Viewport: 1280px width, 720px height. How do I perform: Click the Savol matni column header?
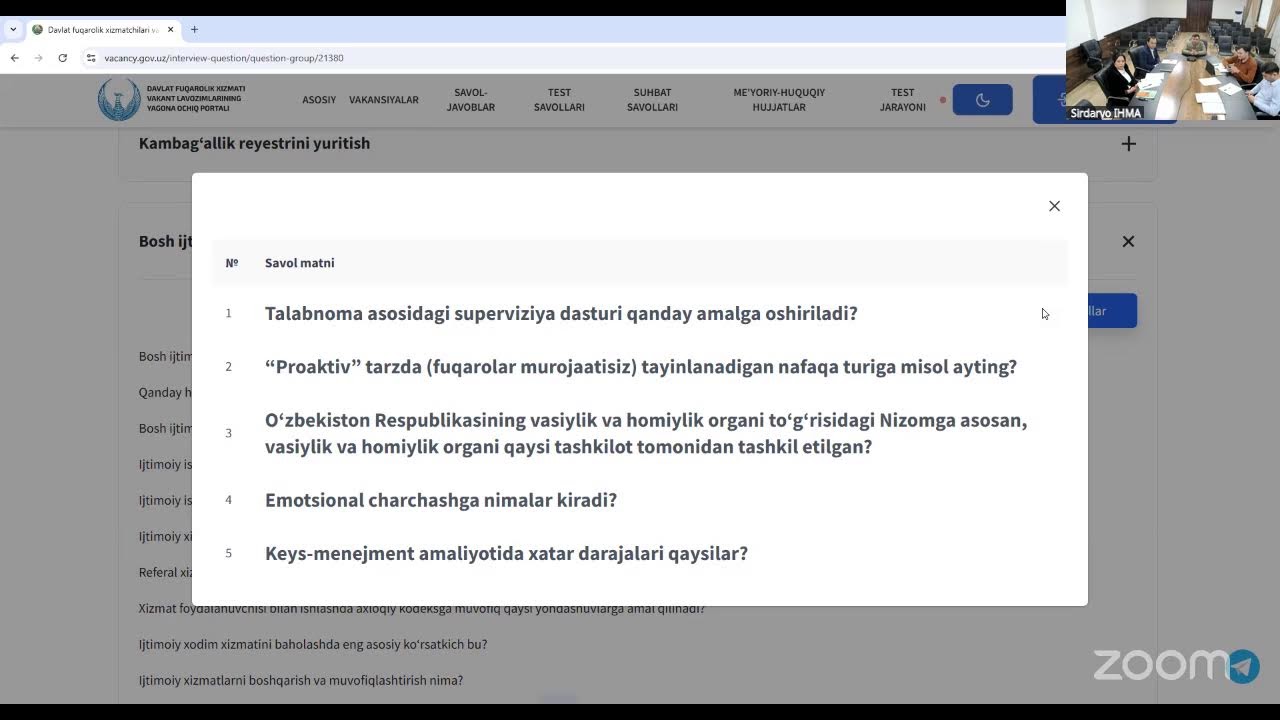click(x=299, y=263)
